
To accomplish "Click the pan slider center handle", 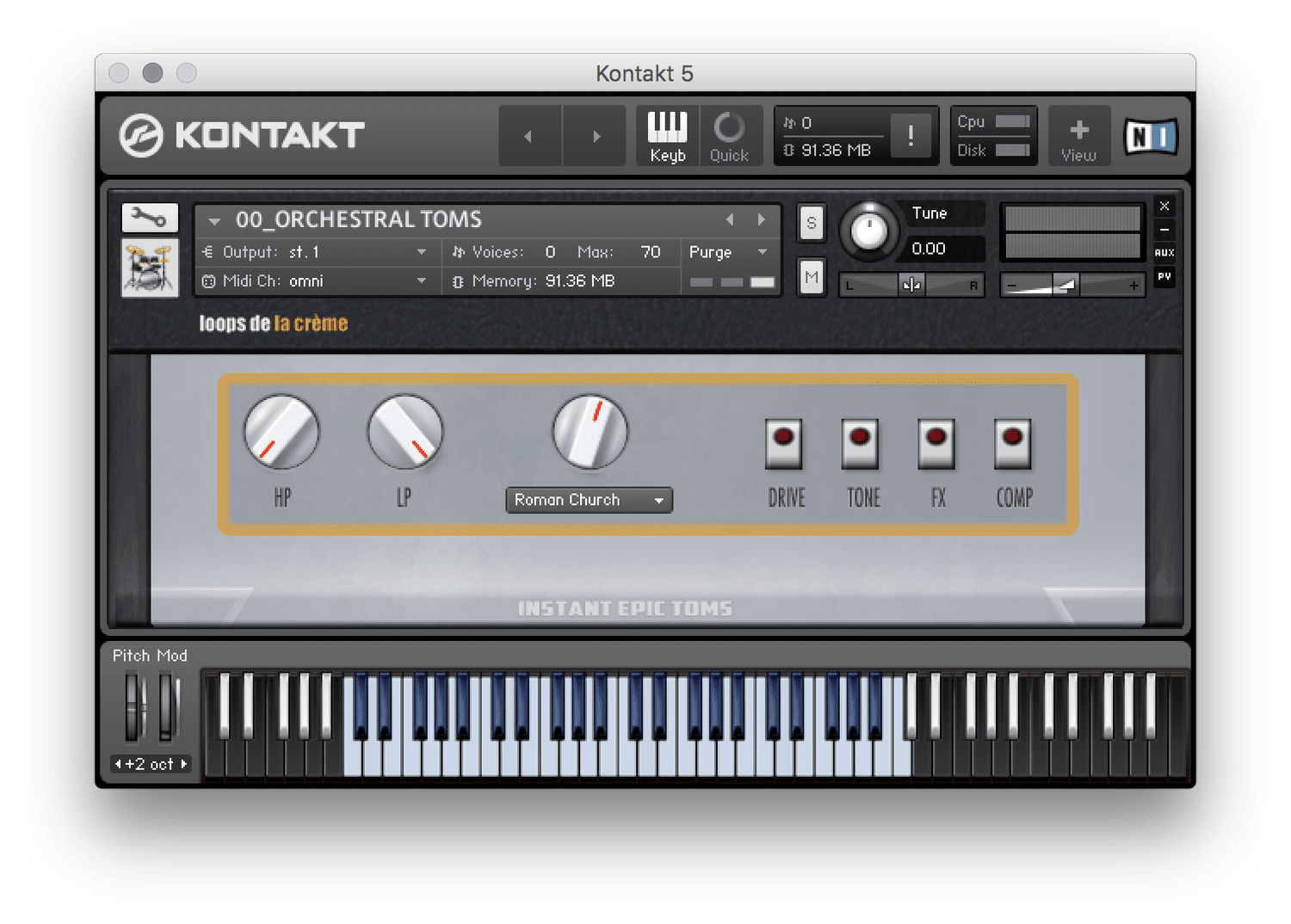I will point(911,285).
